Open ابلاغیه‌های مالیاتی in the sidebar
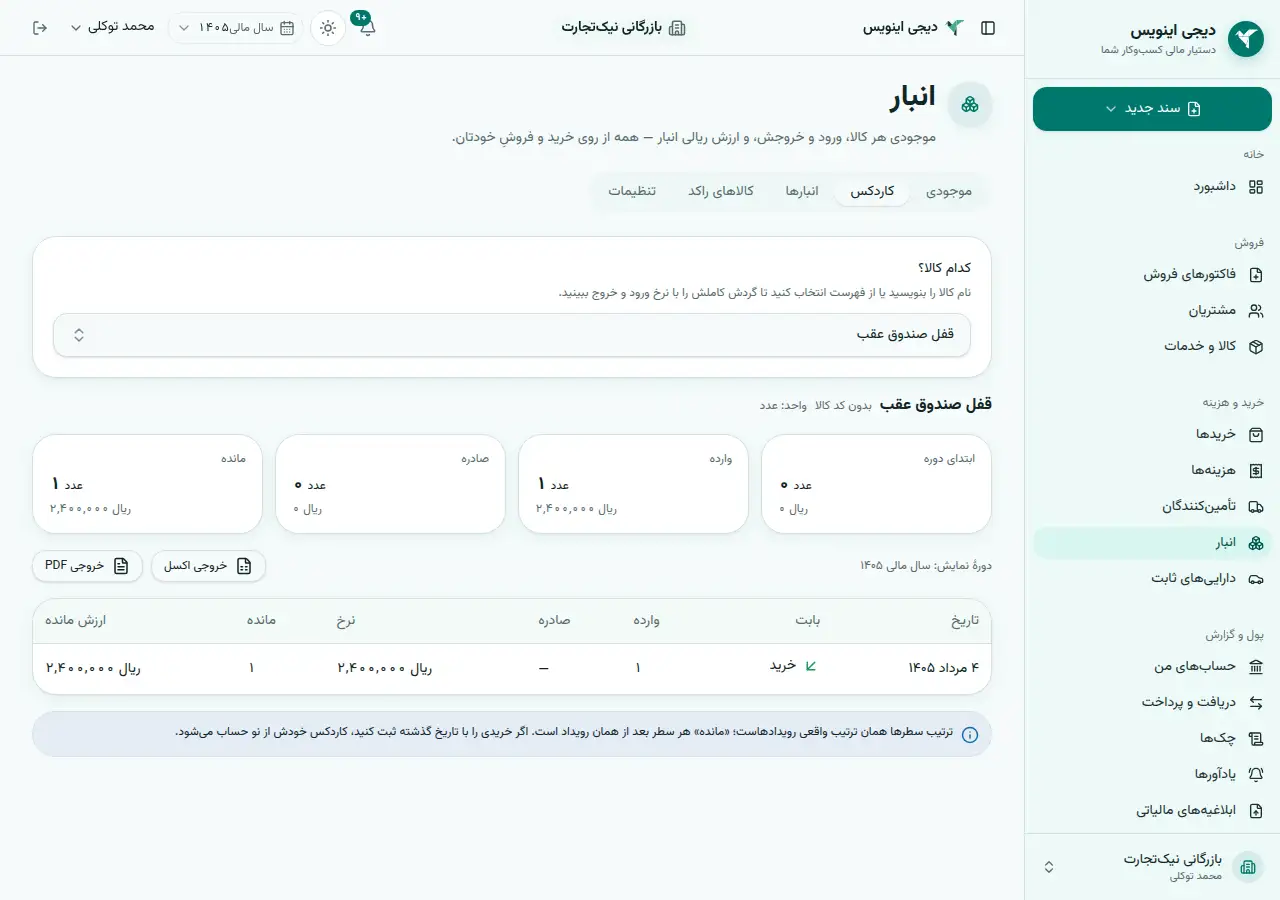This screenshot has width=1280, height=900. pos(1152,810)
